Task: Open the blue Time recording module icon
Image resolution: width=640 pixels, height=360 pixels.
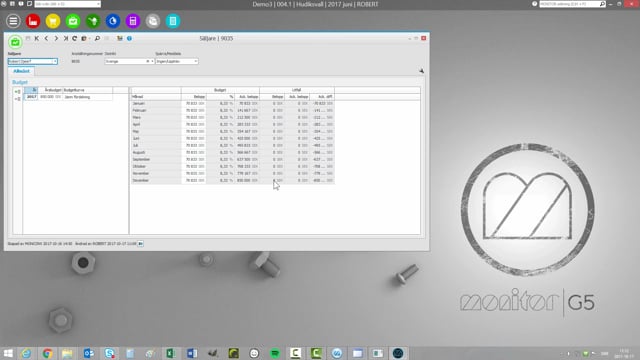Action: (x=113, y=21)
